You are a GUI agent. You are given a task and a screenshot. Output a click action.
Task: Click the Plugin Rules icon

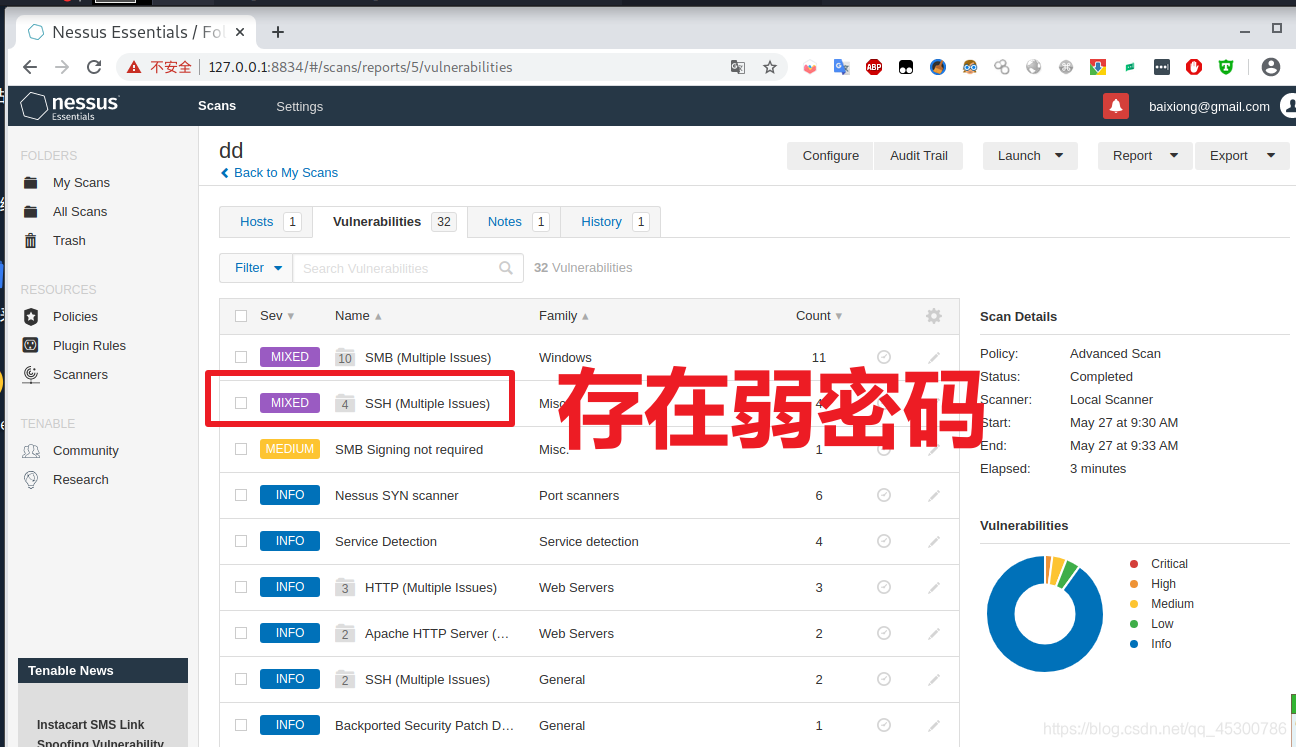point(31,346)
